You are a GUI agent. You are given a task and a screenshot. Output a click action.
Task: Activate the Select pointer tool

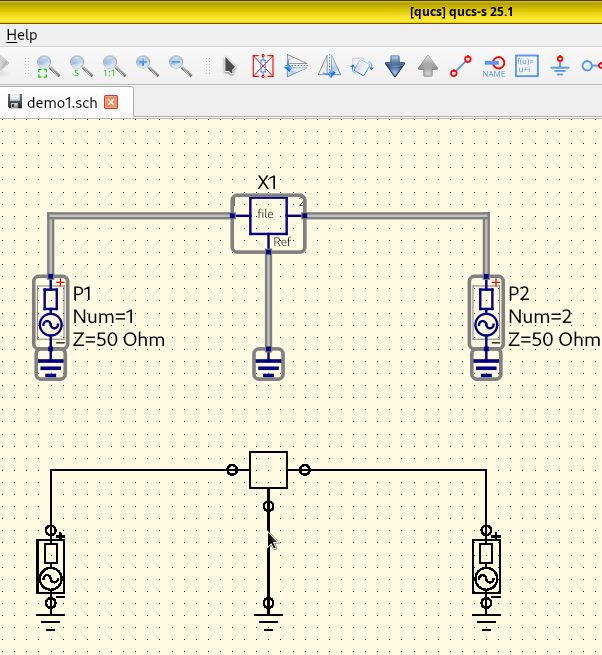pyautogui.click(x=229, y=67)
